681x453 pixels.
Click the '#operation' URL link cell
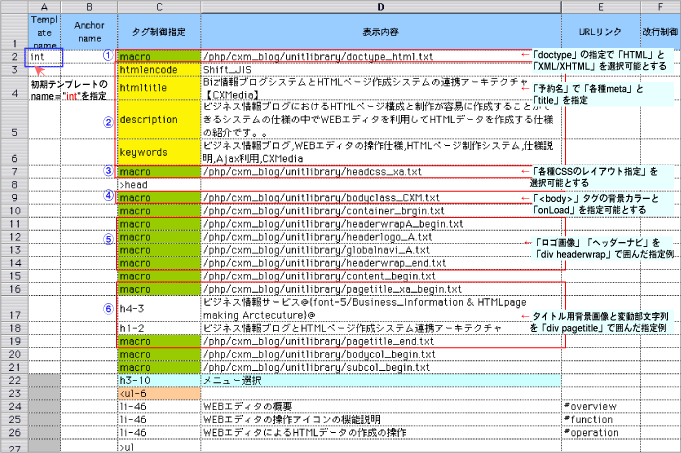601,432
